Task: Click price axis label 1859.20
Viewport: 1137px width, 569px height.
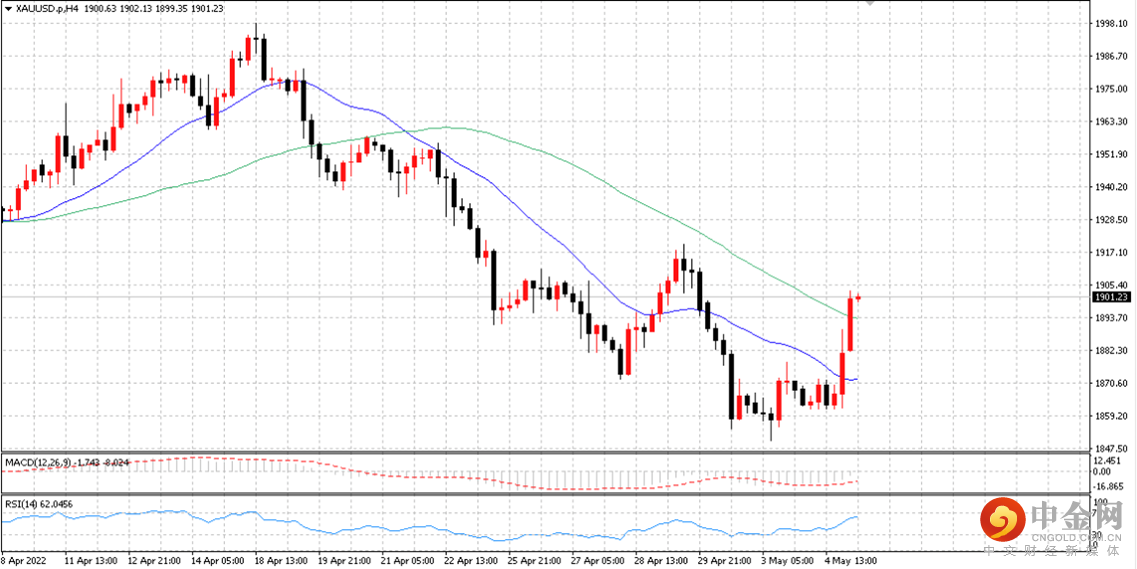Action: pyautogui.click(x=1110, y=416)
